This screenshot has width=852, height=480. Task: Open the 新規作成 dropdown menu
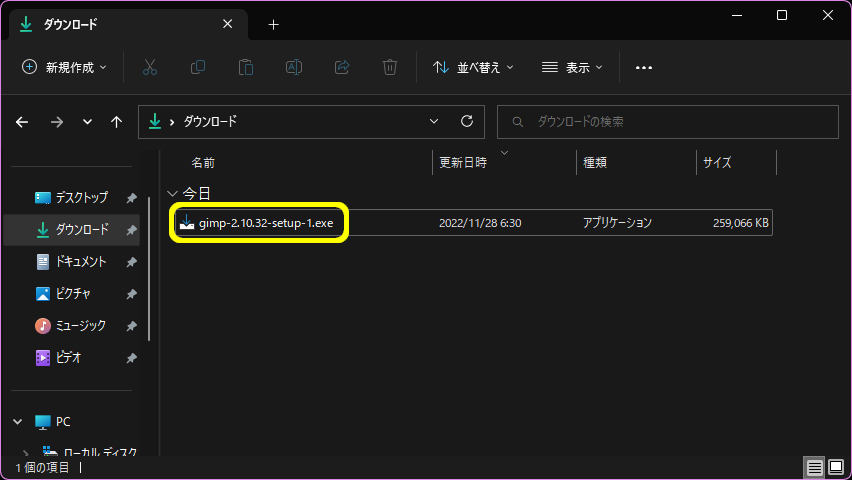64,67
